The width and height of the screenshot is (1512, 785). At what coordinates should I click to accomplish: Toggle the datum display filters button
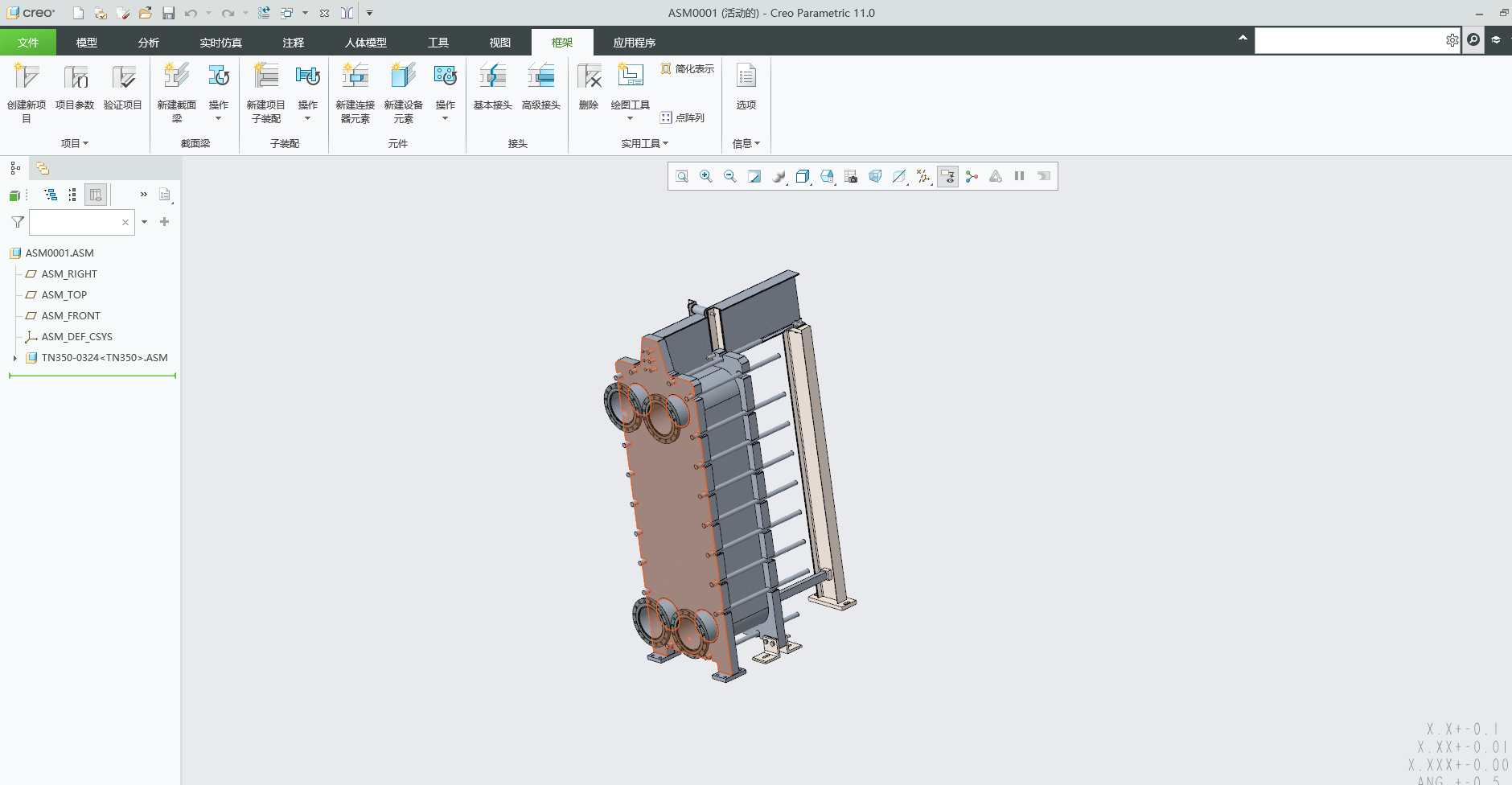[923, 176]
